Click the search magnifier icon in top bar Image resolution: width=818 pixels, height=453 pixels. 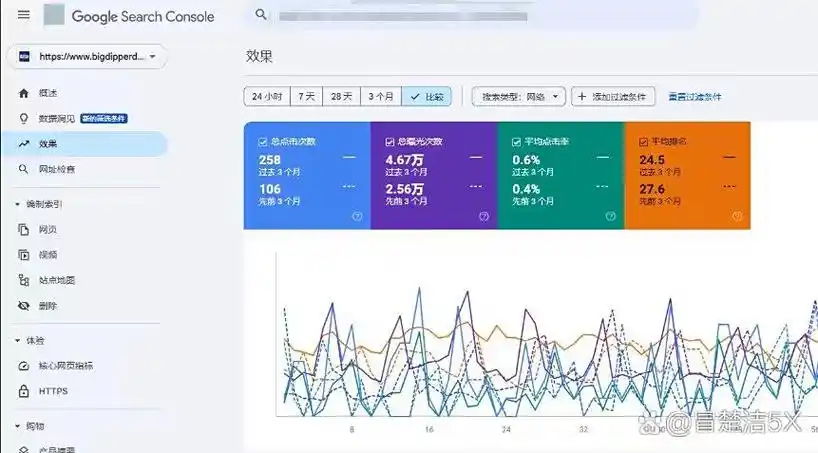click(261, 15)
